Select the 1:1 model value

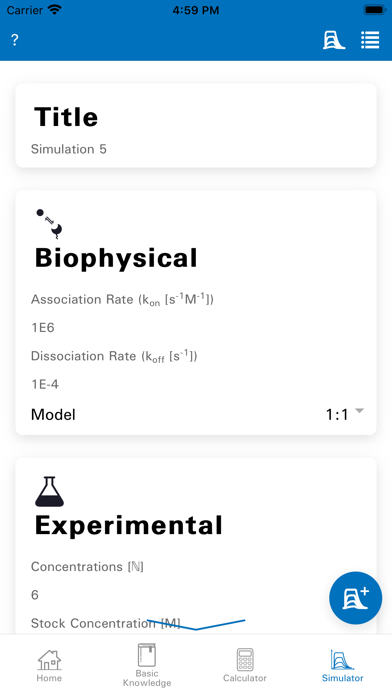pos(337,415)
